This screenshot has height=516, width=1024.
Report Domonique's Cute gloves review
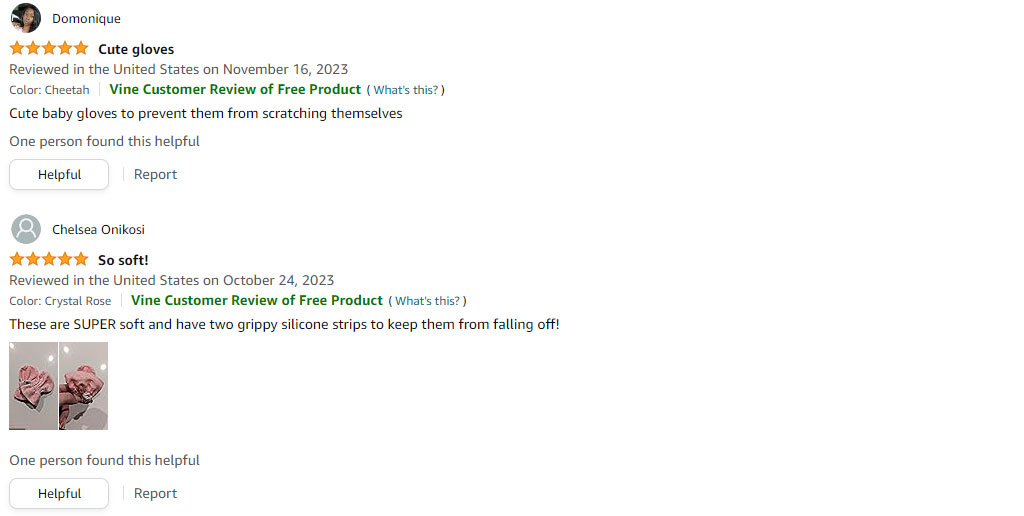tap(155, 174)
